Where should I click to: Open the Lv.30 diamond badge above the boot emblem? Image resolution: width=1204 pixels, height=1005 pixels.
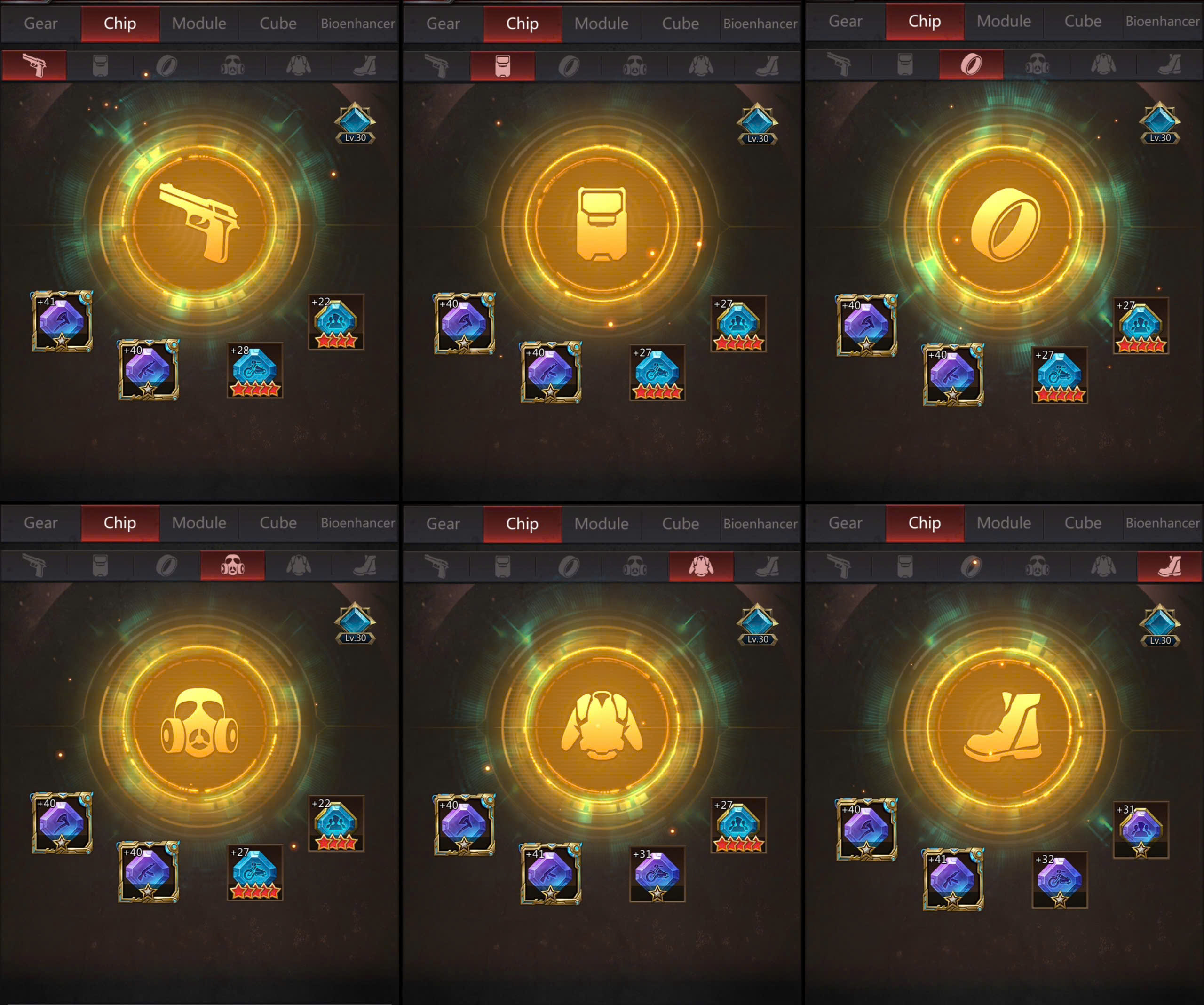point(1160,625)
